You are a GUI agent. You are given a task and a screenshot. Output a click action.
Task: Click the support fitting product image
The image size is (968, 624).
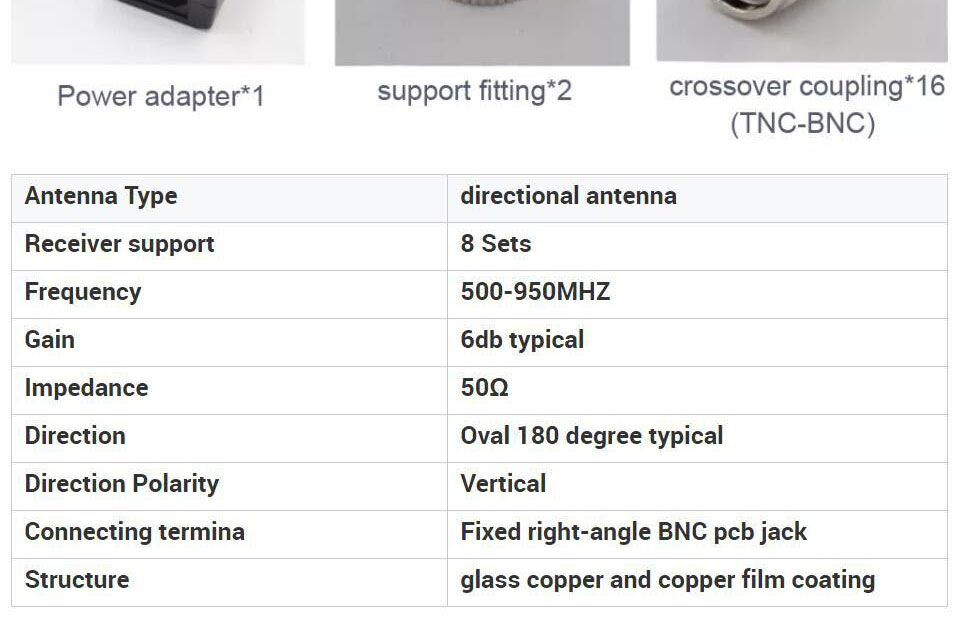point(482,30)
